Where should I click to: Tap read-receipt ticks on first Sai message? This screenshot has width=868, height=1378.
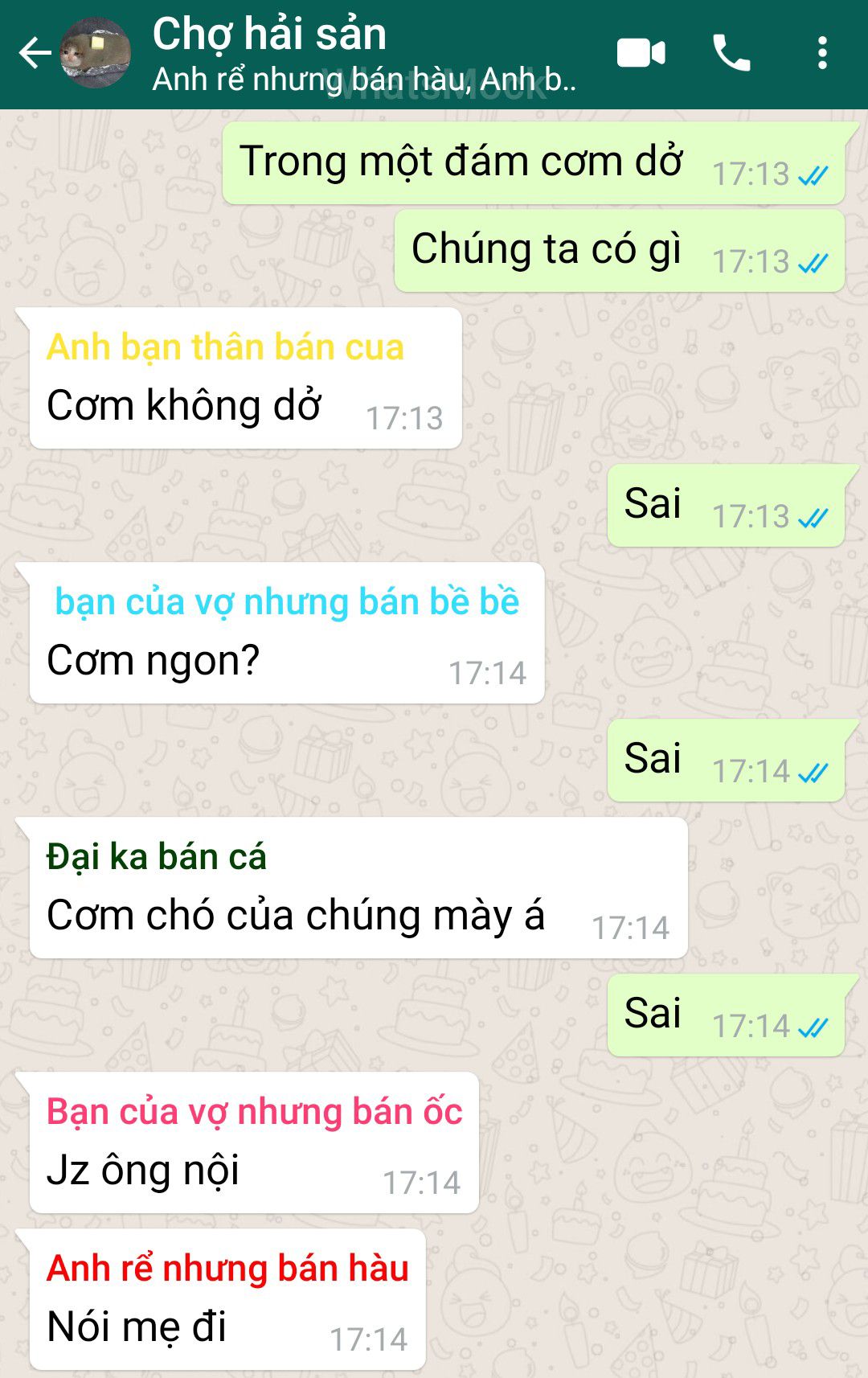[x=813, y=518]
